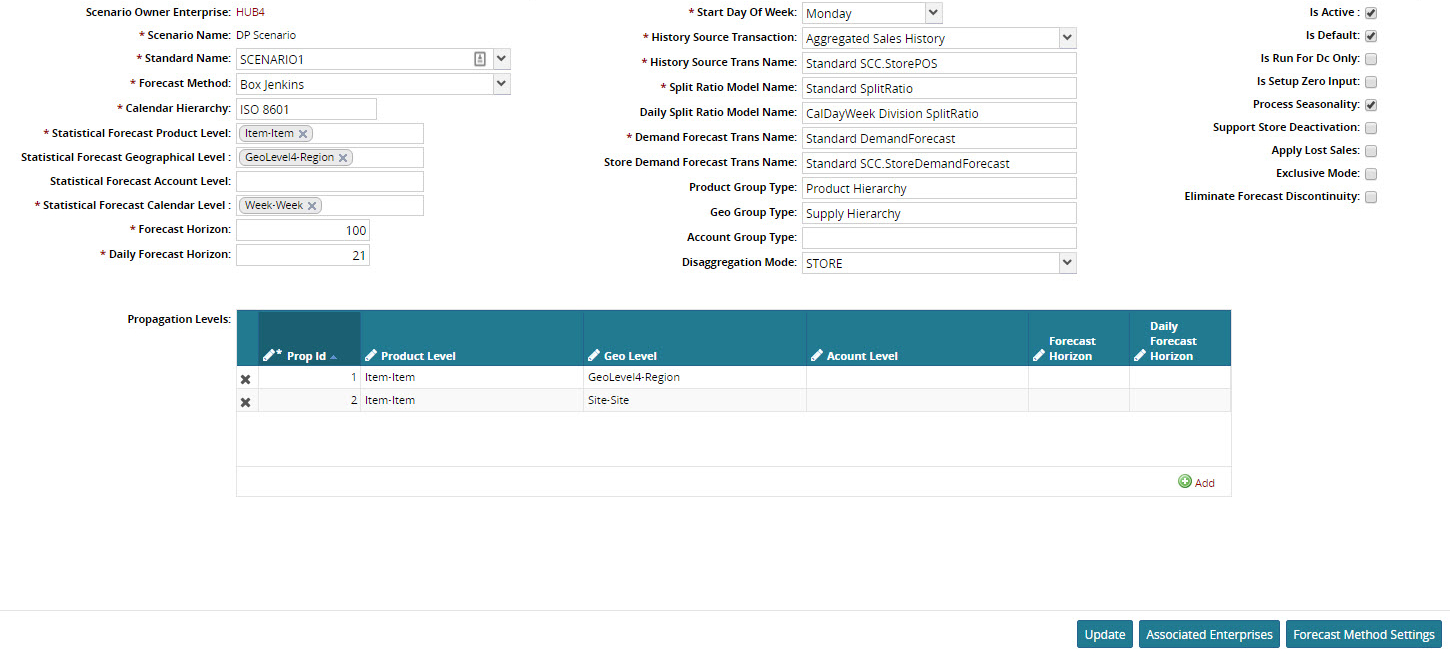Click the Geo Level column header
Viewport: 1450px width, 656px height.
pos(695,339)
